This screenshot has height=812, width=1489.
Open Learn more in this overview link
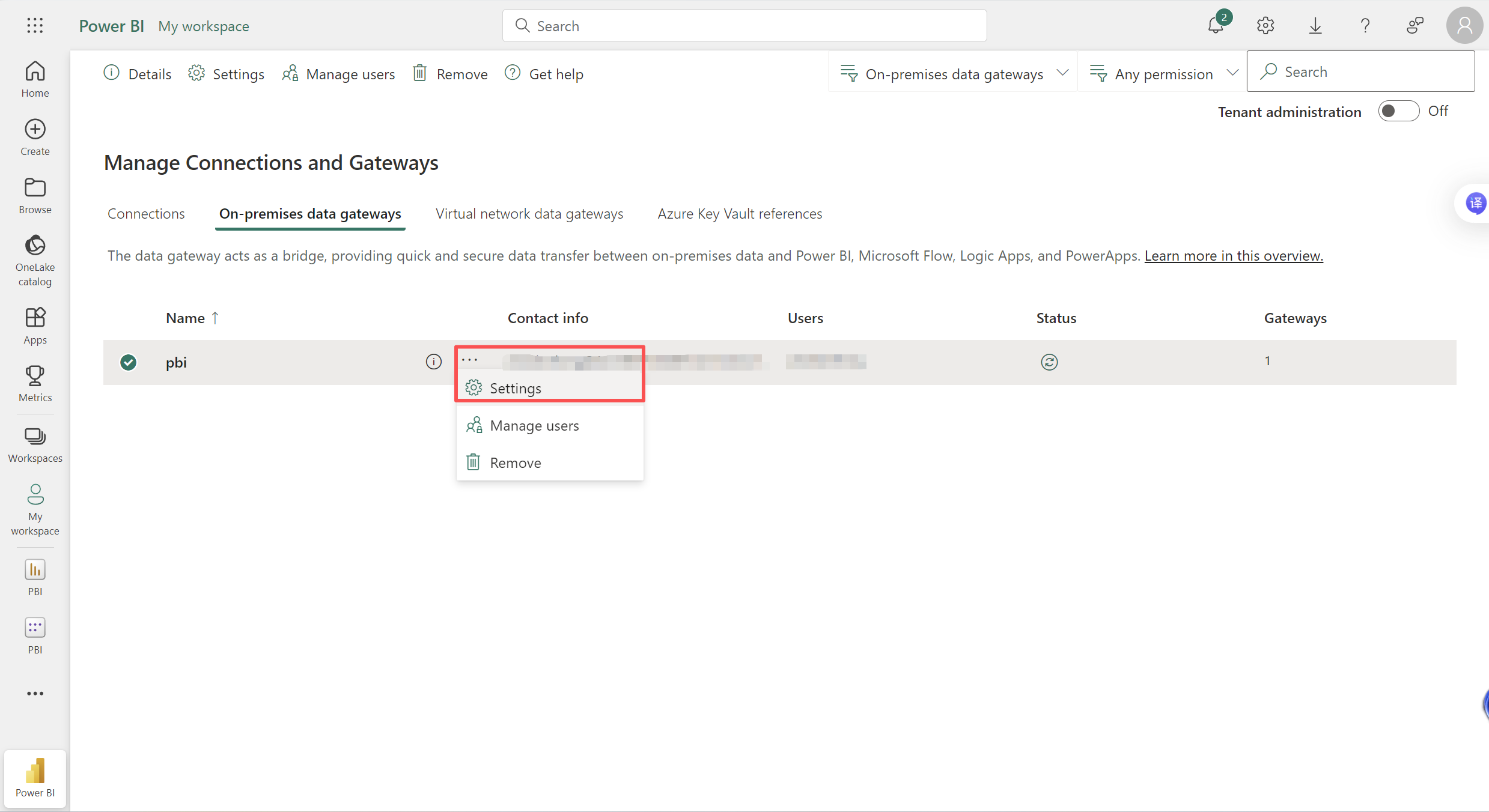coord(1233,256)
